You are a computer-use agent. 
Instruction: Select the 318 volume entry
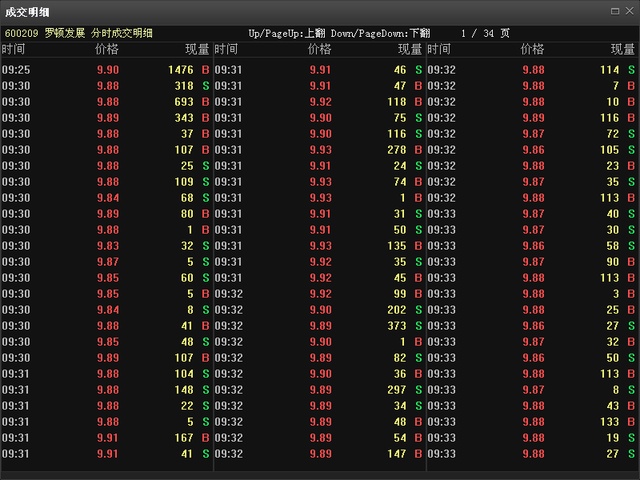pyautogui.click(x=184, y=86)
